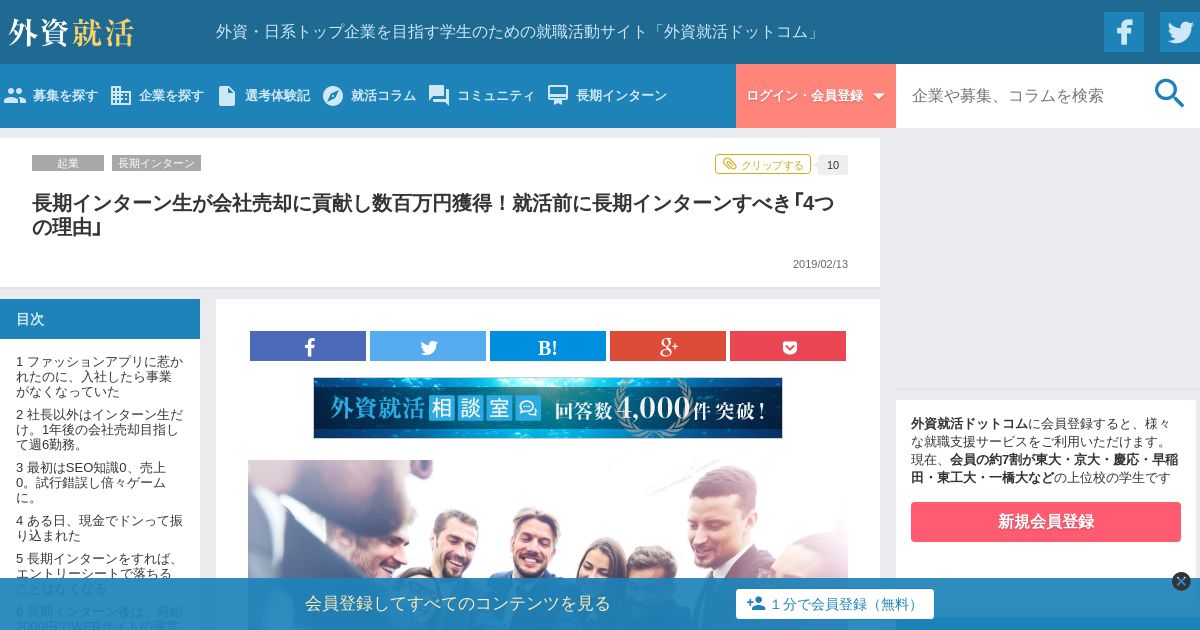Open the Twitter icon in header
This screenshot has width=1200, height=630.
tap(1180, 32)
